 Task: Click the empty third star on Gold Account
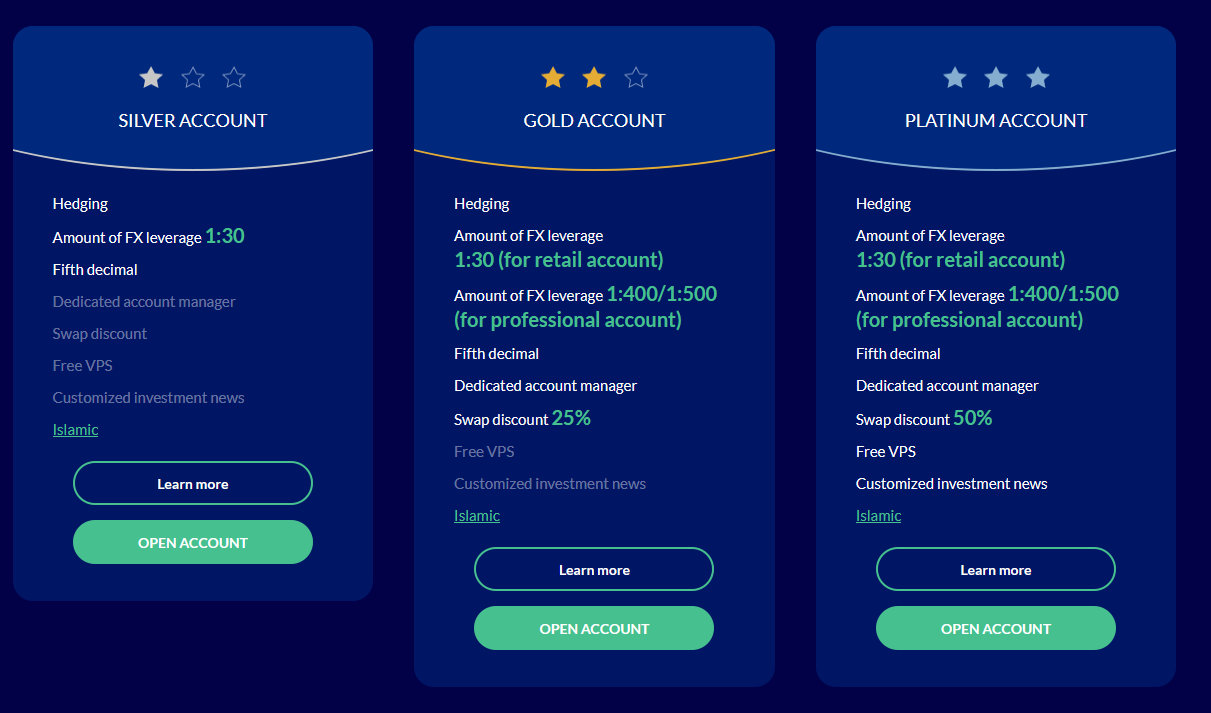(x=636, y=77)
